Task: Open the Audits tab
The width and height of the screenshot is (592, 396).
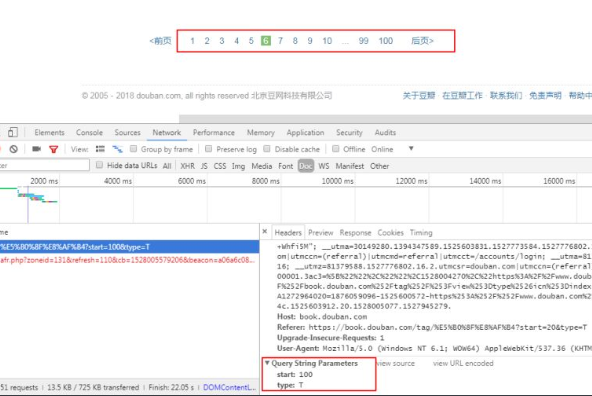Action: tap(385, 133)
